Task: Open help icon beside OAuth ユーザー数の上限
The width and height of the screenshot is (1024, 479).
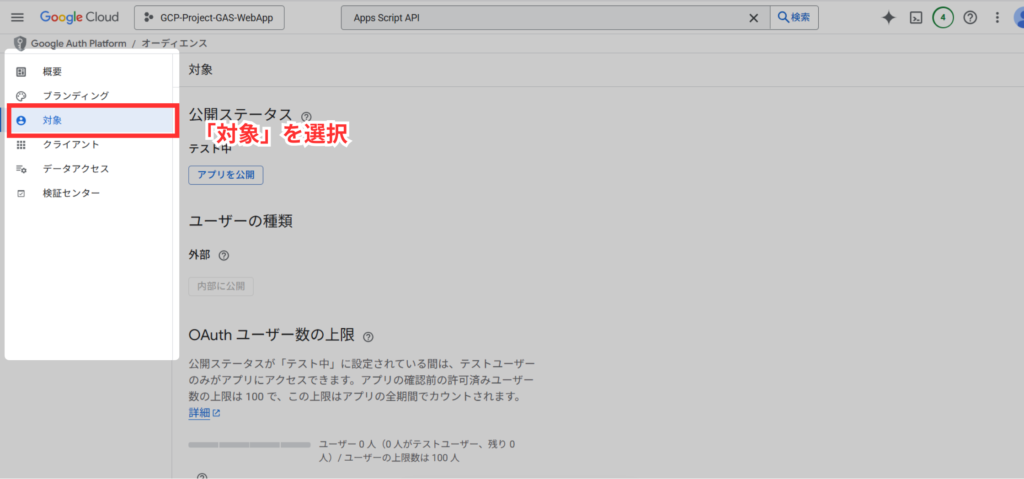Action: pos(368,337)
